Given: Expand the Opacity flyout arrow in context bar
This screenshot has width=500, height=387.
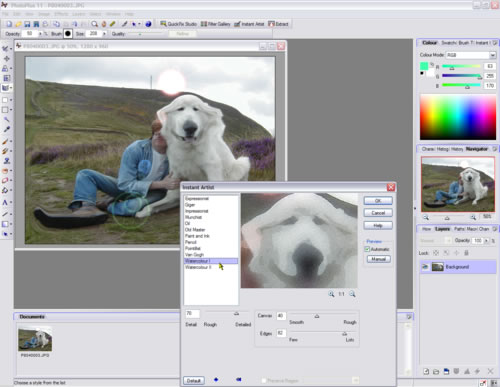Looking at the screenshot, I should tap(40, 34).
